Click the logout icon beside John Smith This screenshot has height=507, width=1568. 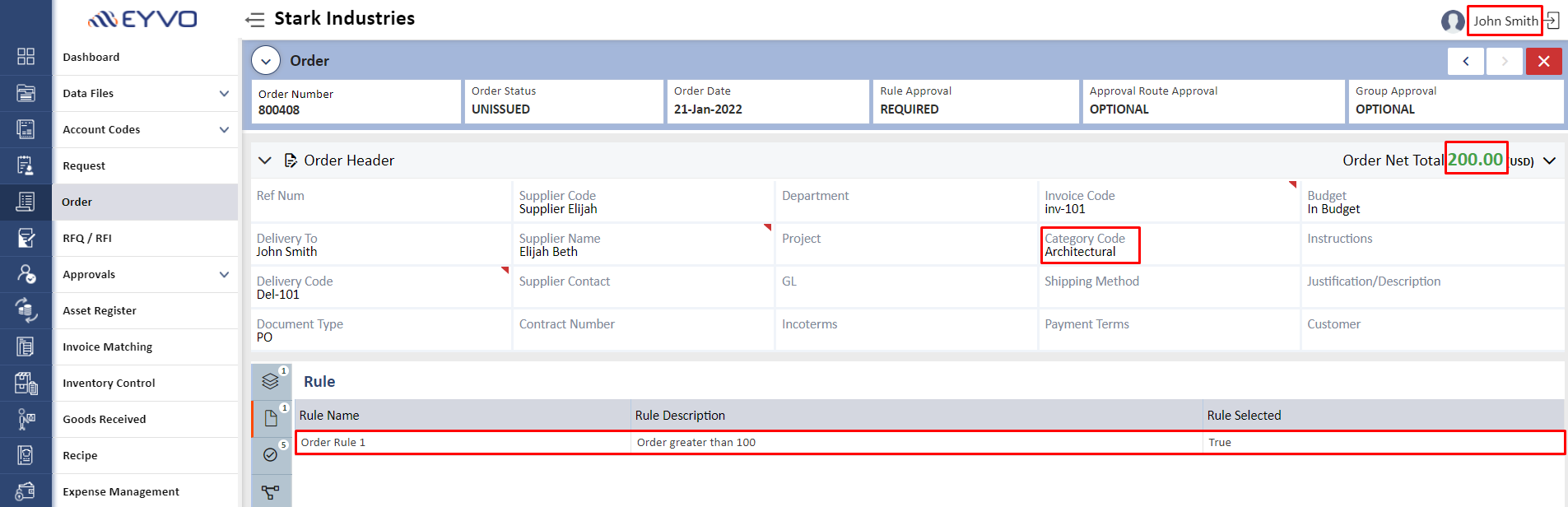click(x=1552, y=21)
